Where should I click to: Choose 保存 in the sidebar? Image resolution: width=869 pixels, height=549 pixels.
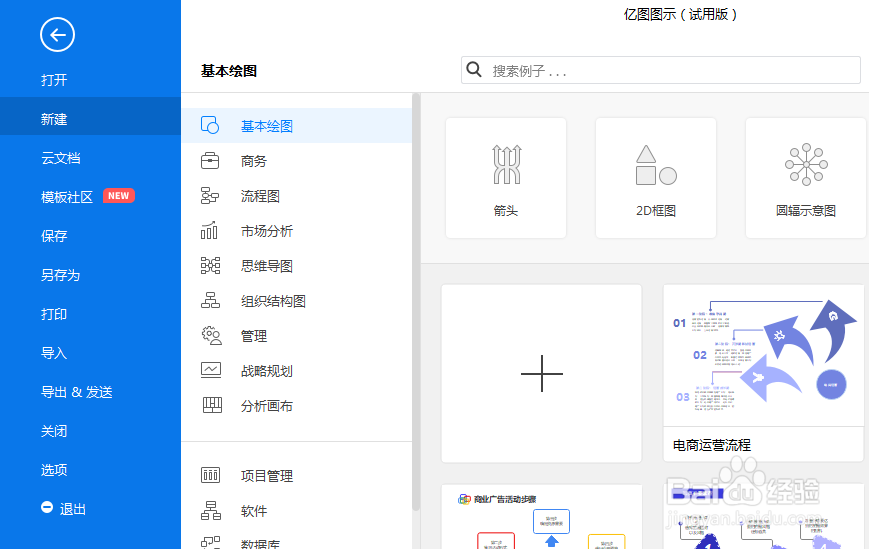54,236
